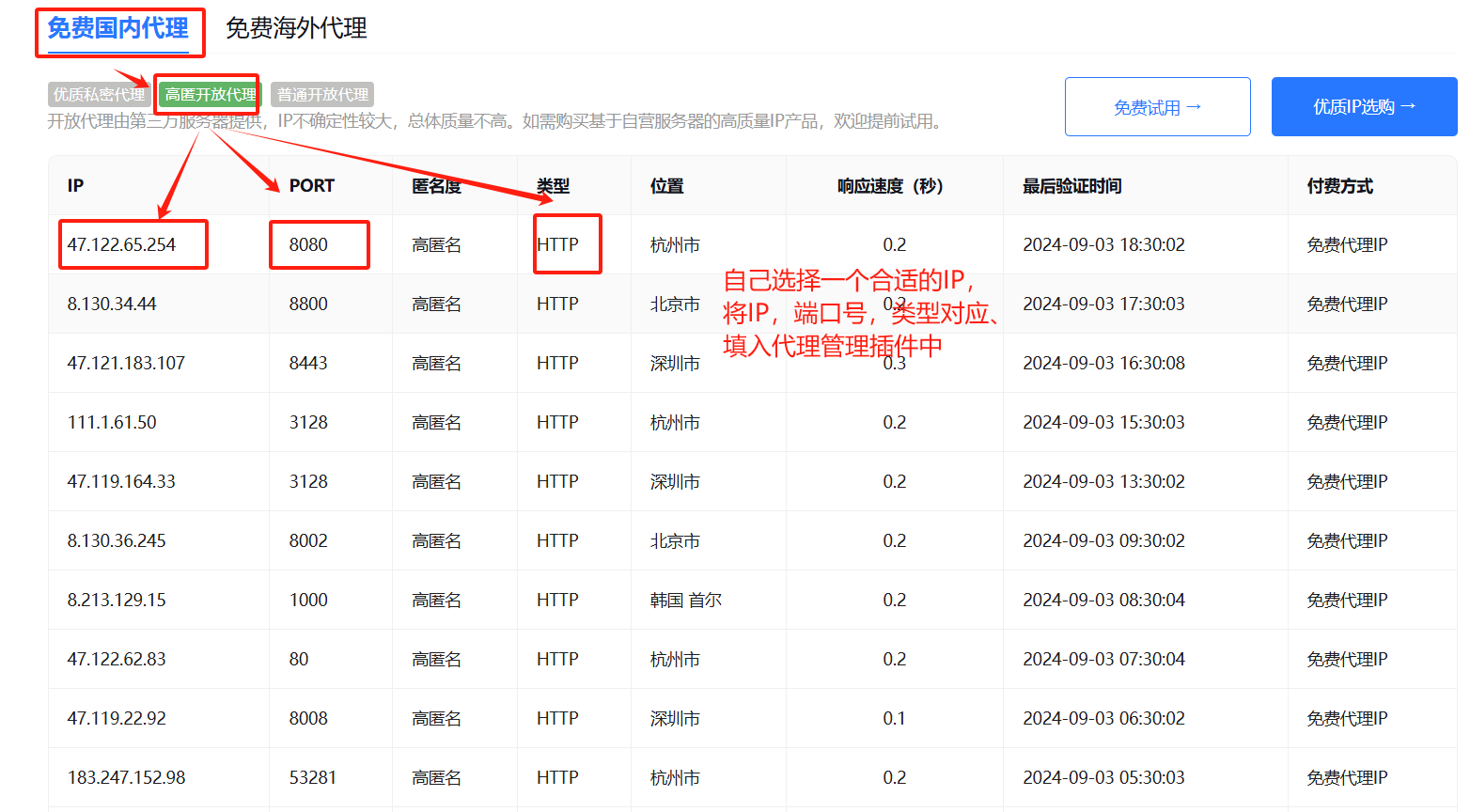
Task: Select IP address 8.130.34.44
Action: tap(112, 304)
